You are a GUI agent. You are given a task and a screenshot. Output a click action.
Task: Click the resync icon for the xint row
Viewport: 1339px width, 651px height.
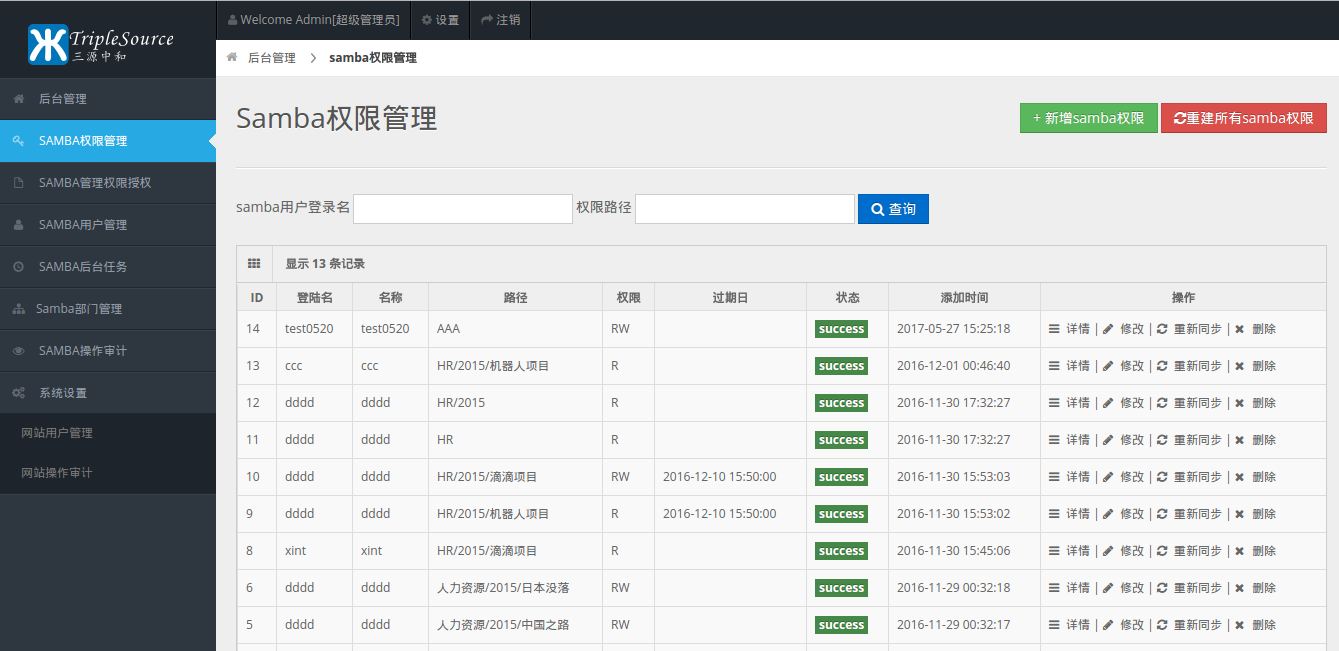pyautogui.click(x=1162, y=551)
